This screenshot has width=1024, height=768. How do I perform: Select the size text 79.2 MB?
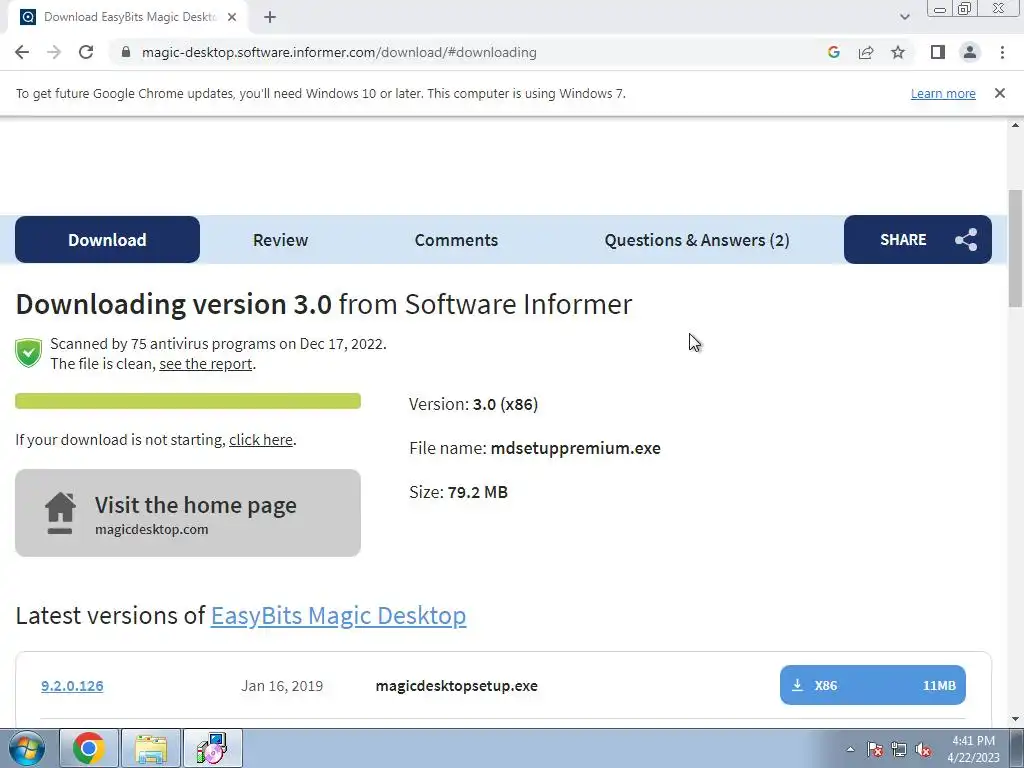[x=477, y=492]
